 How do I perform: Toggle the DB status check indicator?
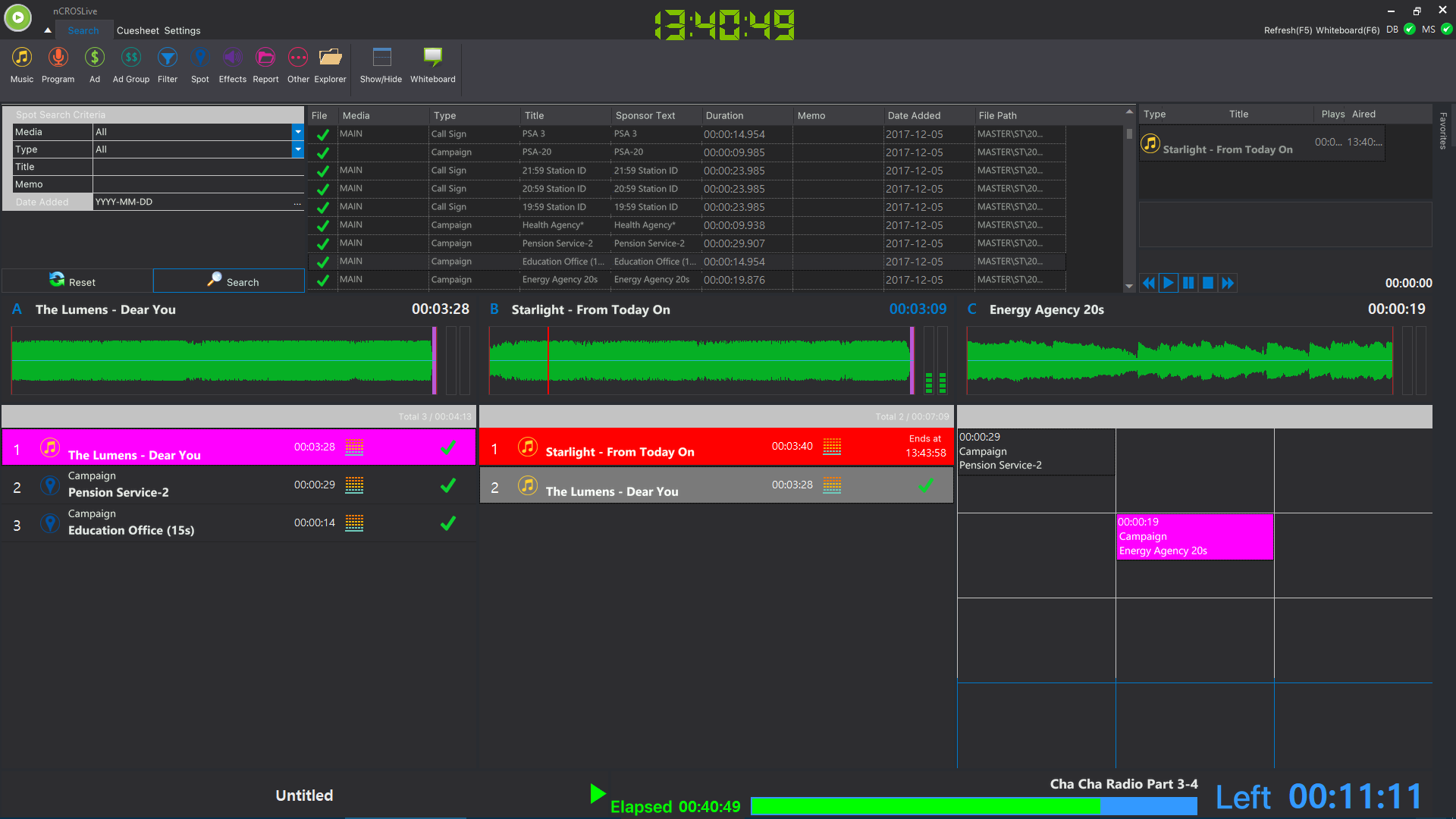click(1409, 30)
